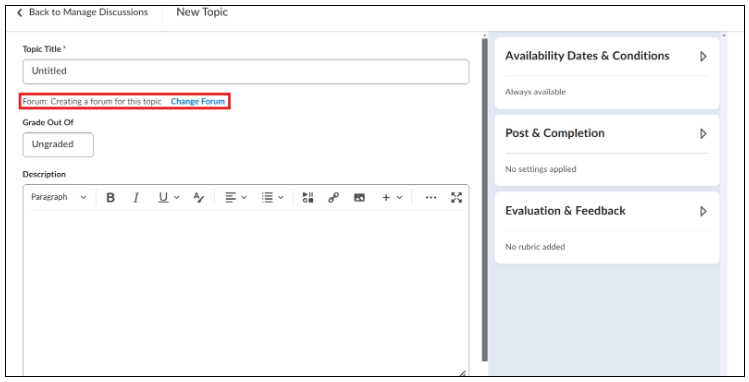
Task: Click the Ungraded Grade Out Of button
Action: pyautogui.click(x=58, y=144)
